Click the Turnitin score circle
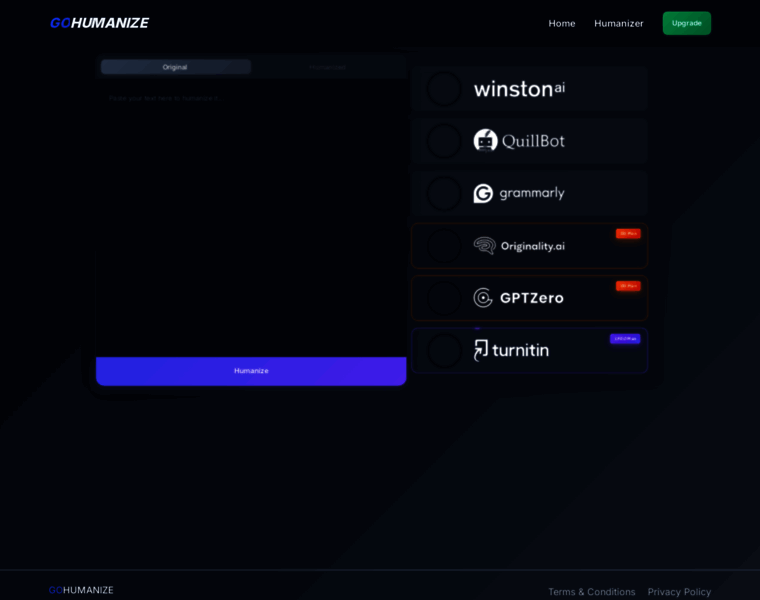This screenshot has width=760, height=600. [x=444, y=350]
